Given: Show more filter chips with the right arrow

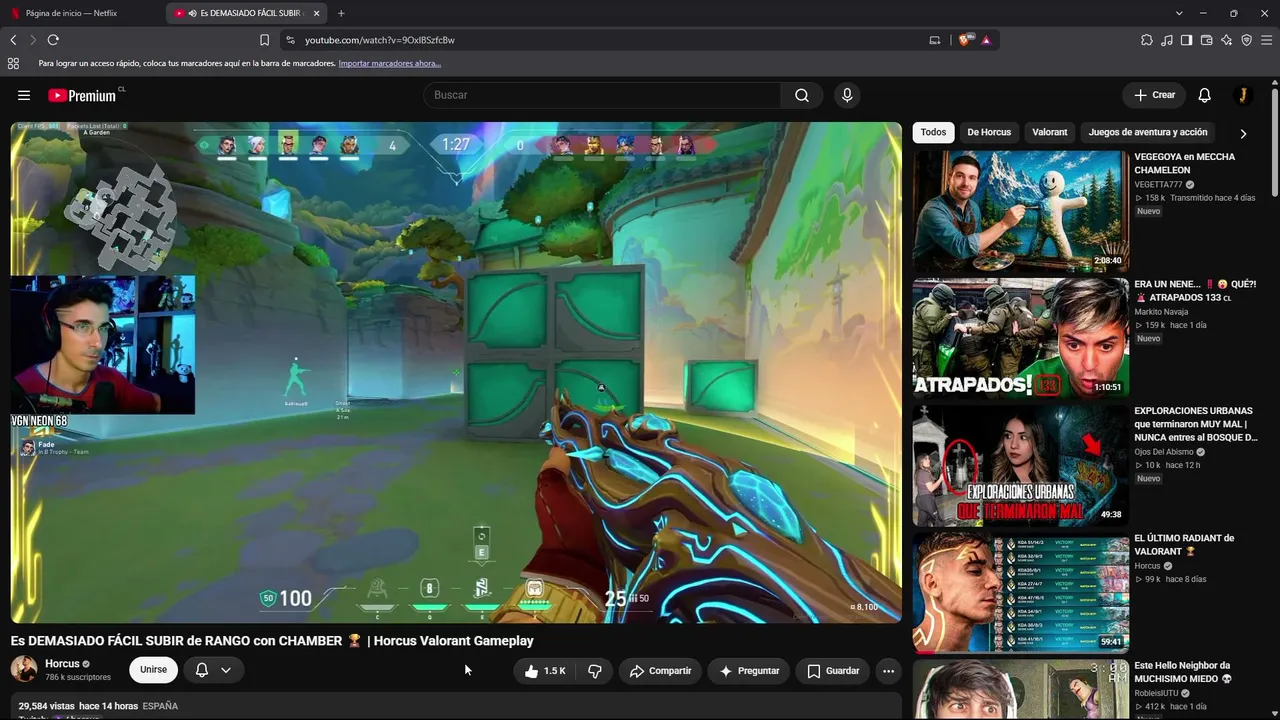Looking at the screenshot, I should (1243, 133).
